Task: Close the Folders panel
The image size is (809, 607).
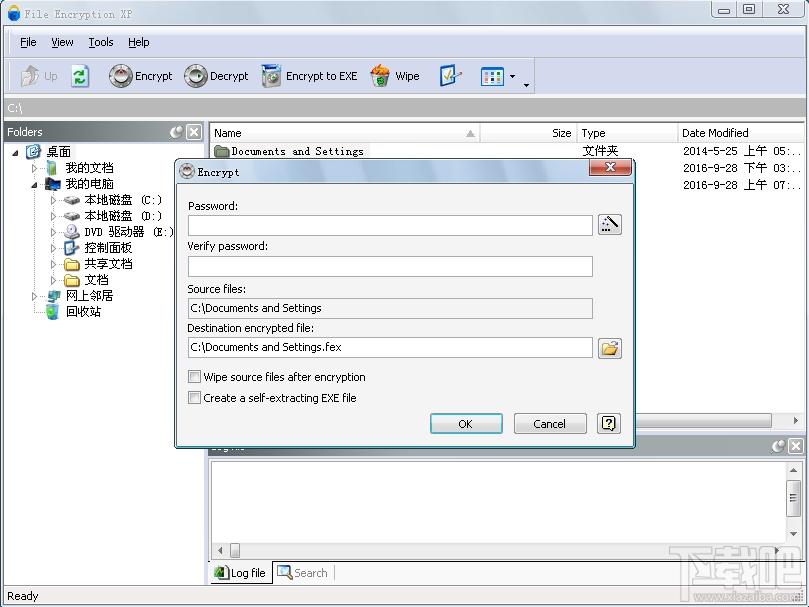Action: 194,132
